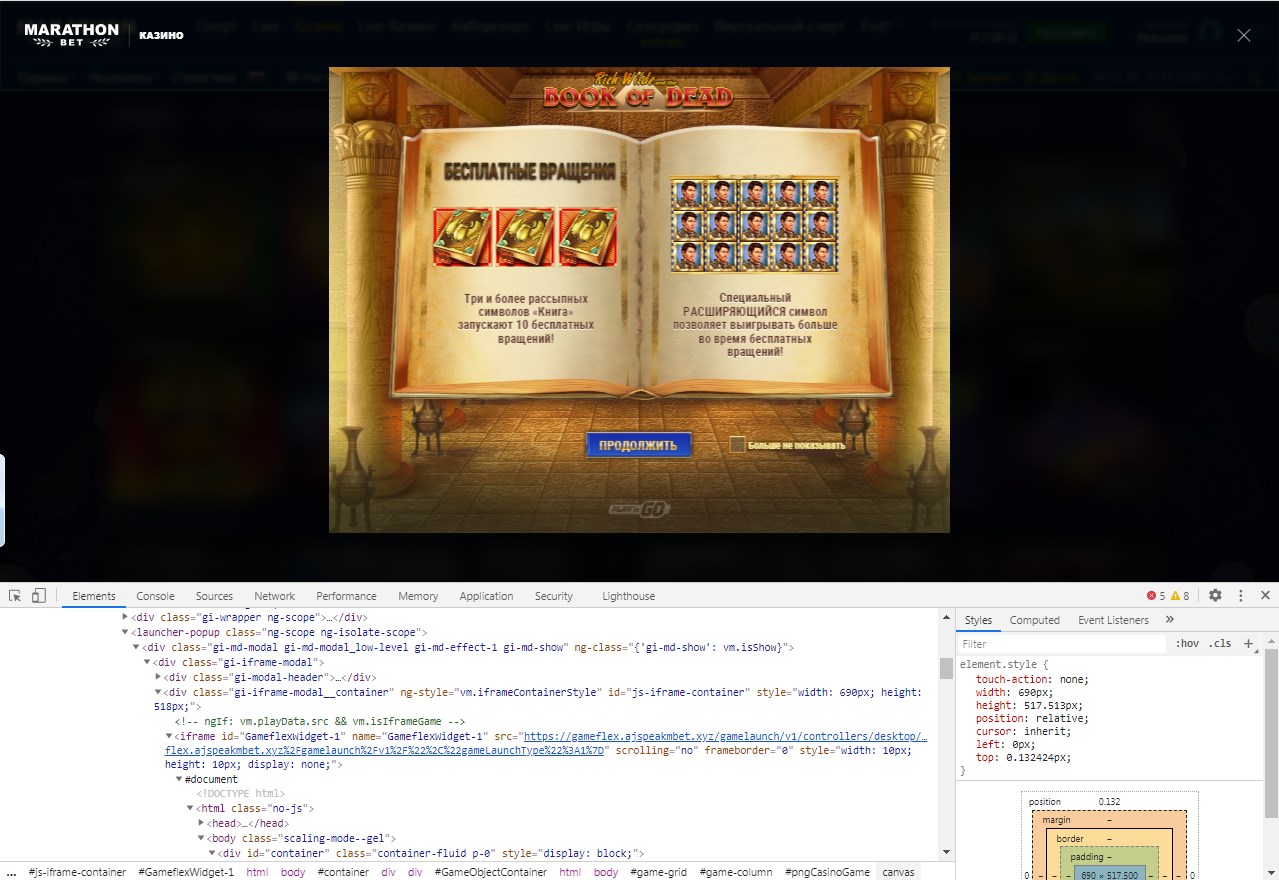This screenshot has width=1279, height=880.
Task: Select #pngCasinoGame breadcrumb
Action: 827,872
